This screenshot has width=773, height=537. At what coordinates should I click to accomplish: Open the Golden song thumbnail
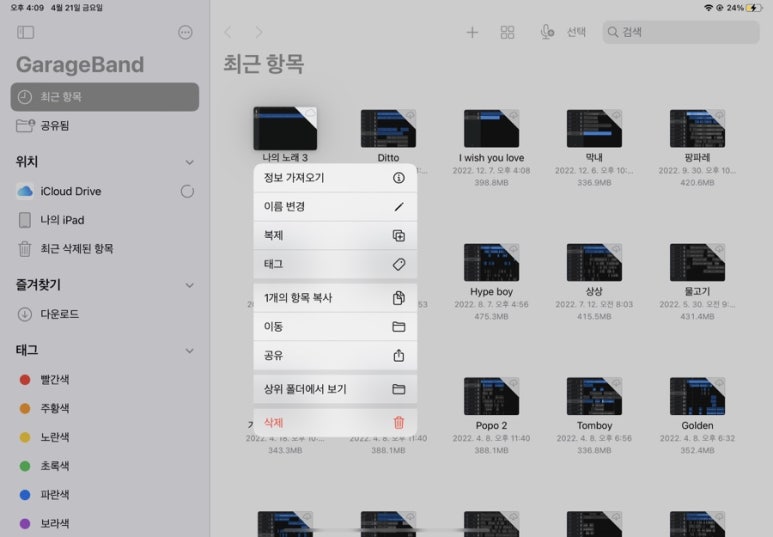(x=698, y=396)
